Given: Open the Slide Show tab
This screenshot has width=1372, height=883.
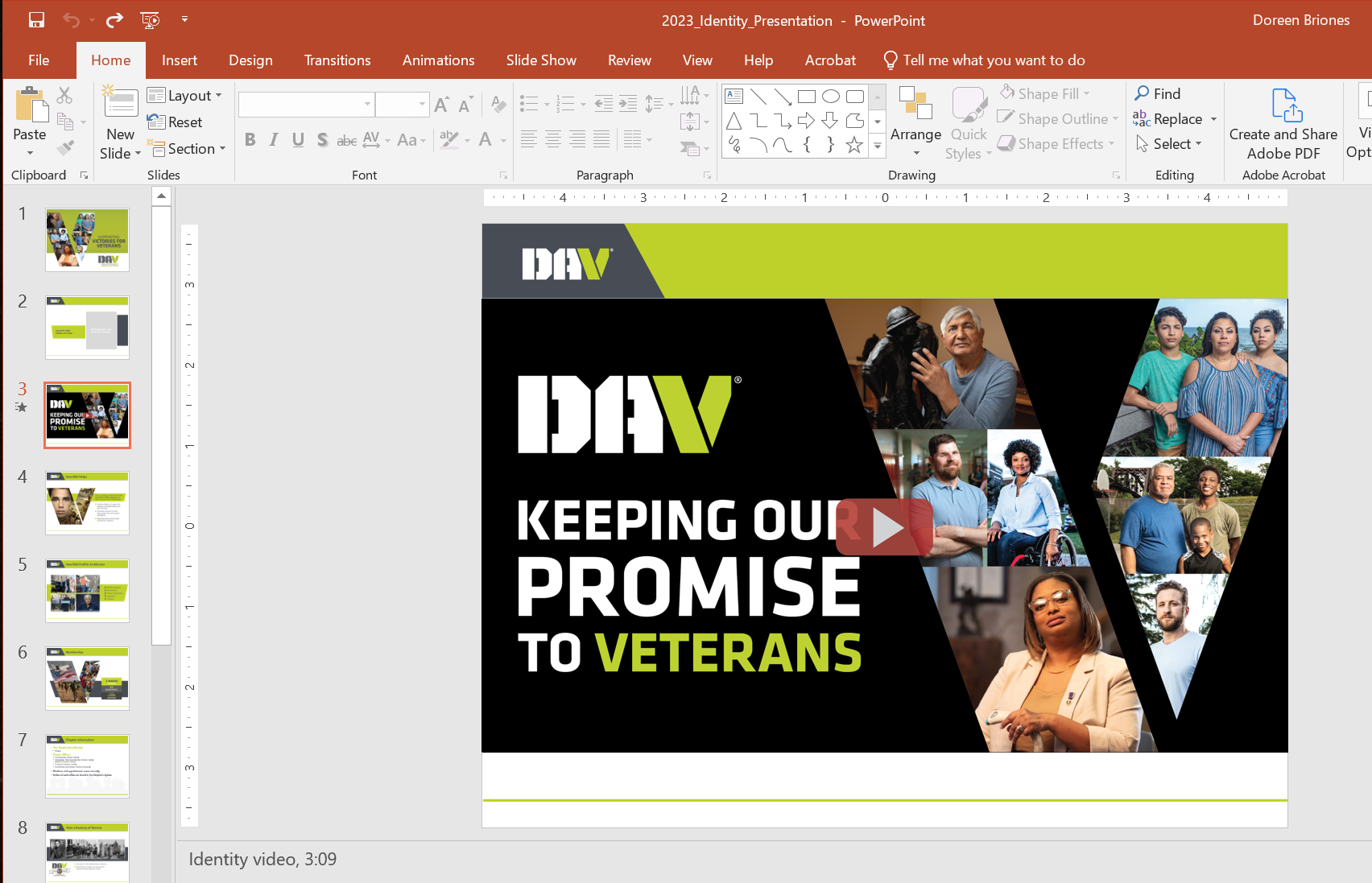Looking at the screenshot, I should click(541, 60).
